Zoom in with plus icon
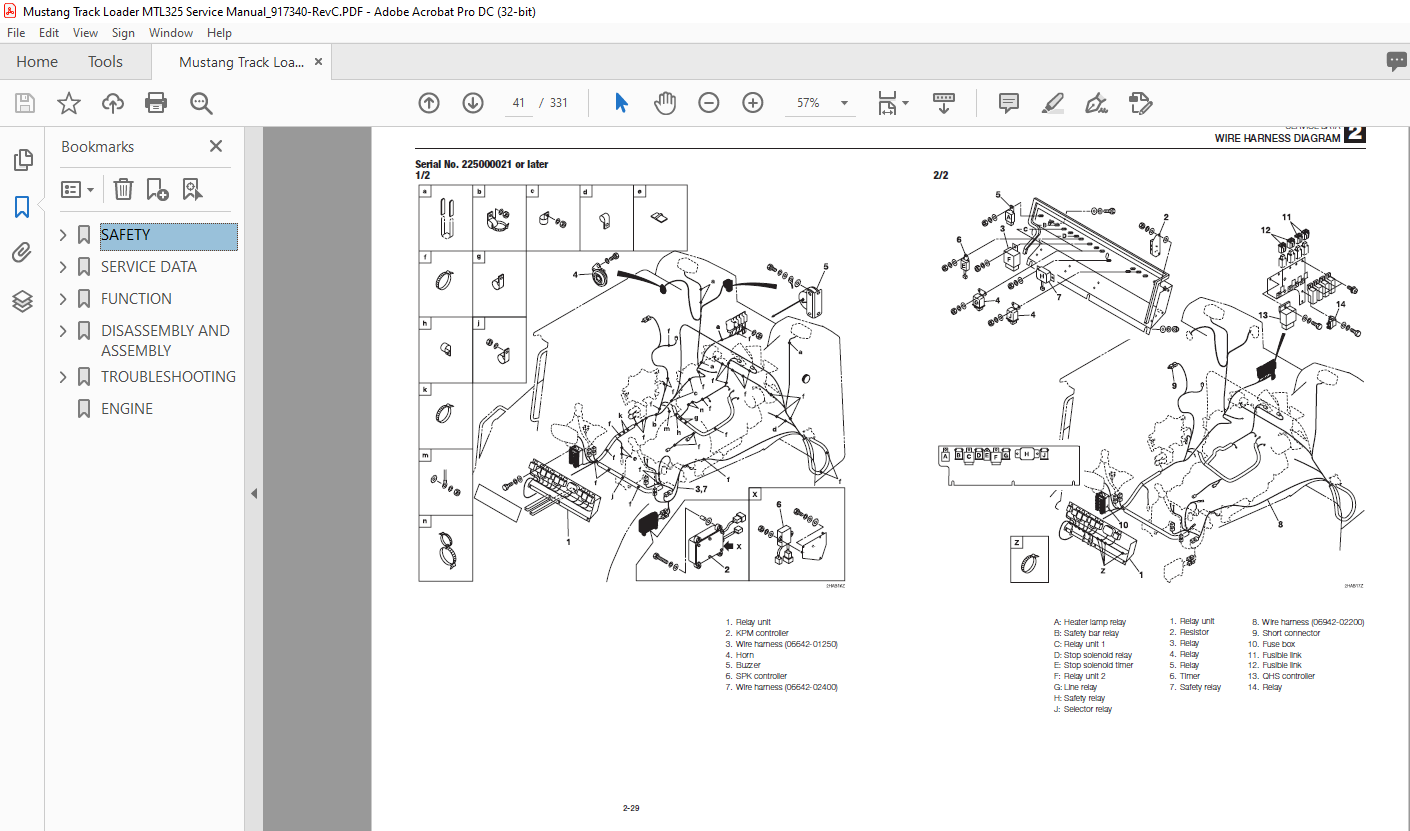Viewport: 1410px width, 831px height. click(x=753, y=103)
